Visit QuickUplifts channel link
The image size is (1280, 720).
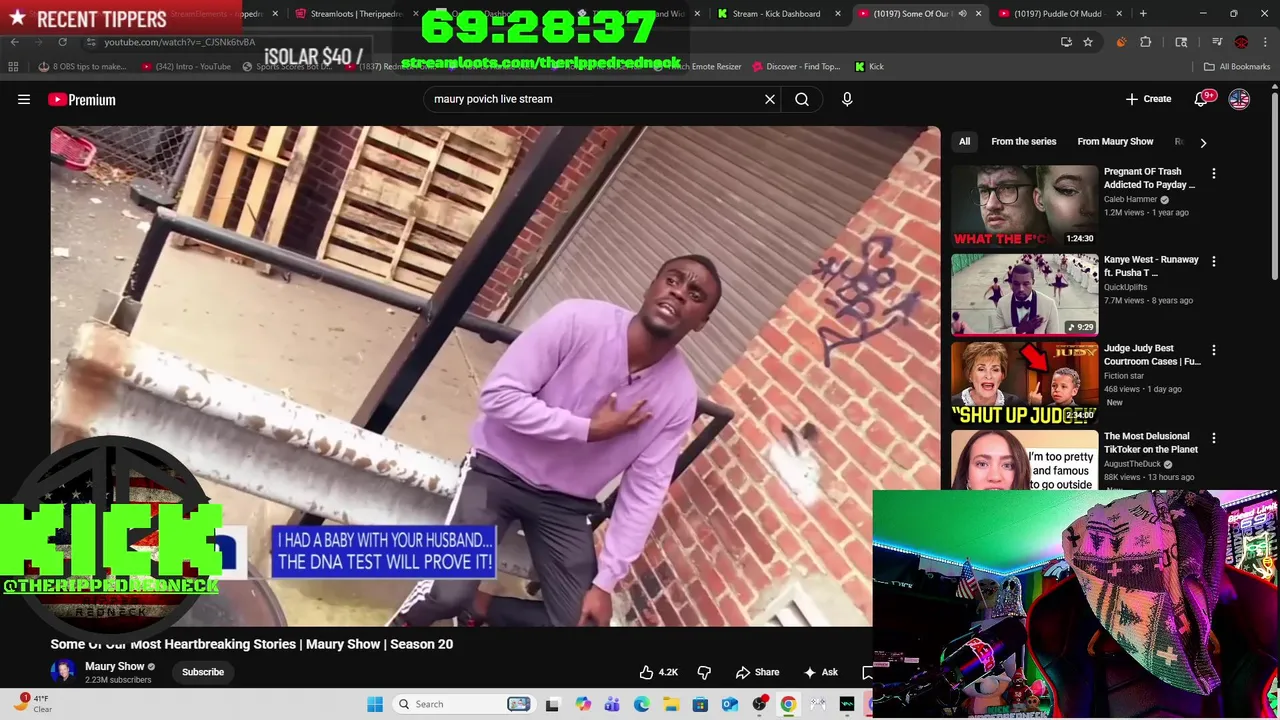point(1126,287)
